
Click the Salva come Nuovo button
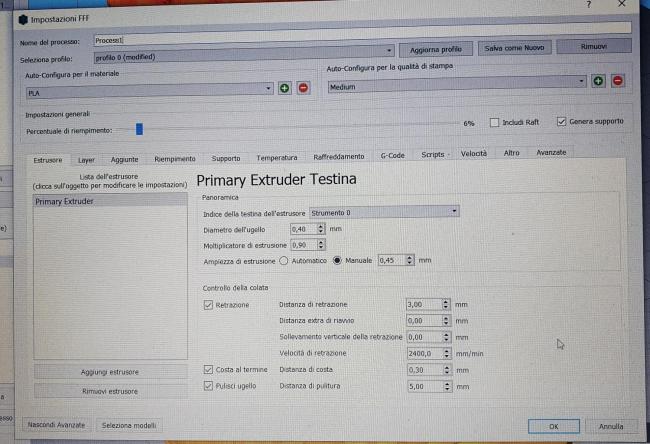[514, 48]
